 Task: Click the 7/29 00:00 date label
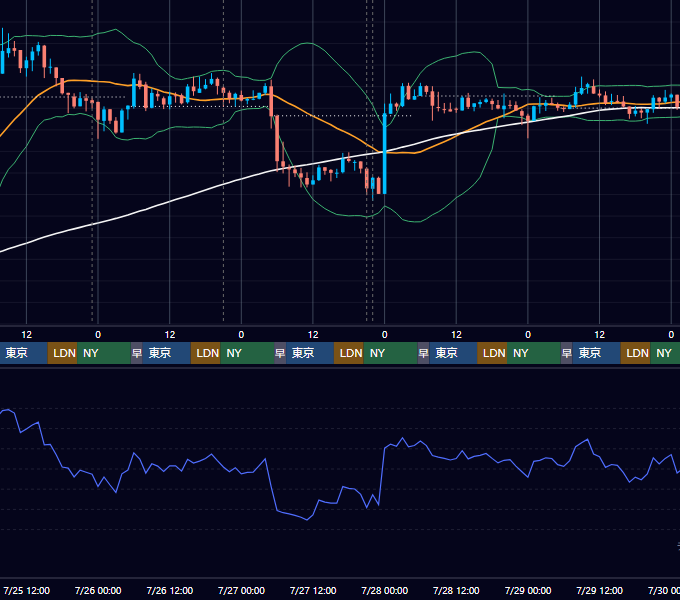(528, 590)
